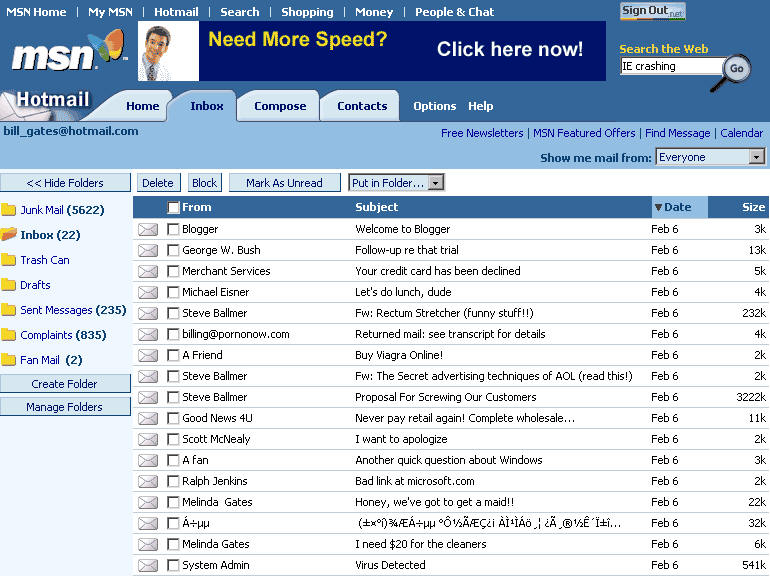770x576 pixels.
Task: Open People & Chat in top navigation
Action: coord(454,12)
